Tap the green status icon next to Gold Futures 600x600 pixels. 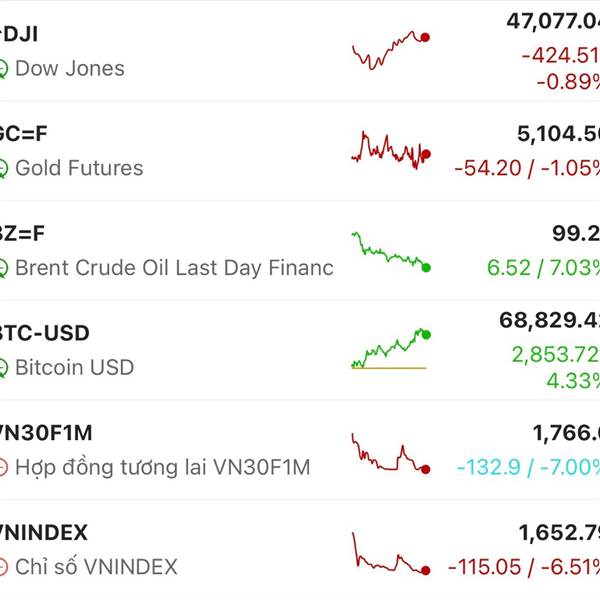coord(4,168)
